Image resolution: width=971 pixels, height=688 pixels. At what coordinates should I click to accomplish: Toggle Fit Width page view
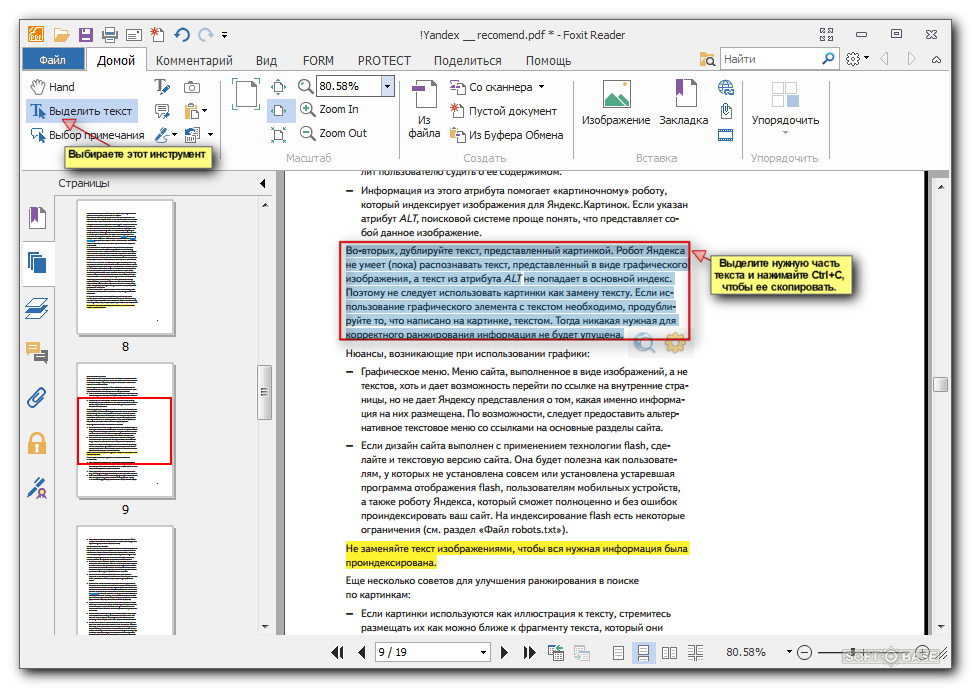279,110
